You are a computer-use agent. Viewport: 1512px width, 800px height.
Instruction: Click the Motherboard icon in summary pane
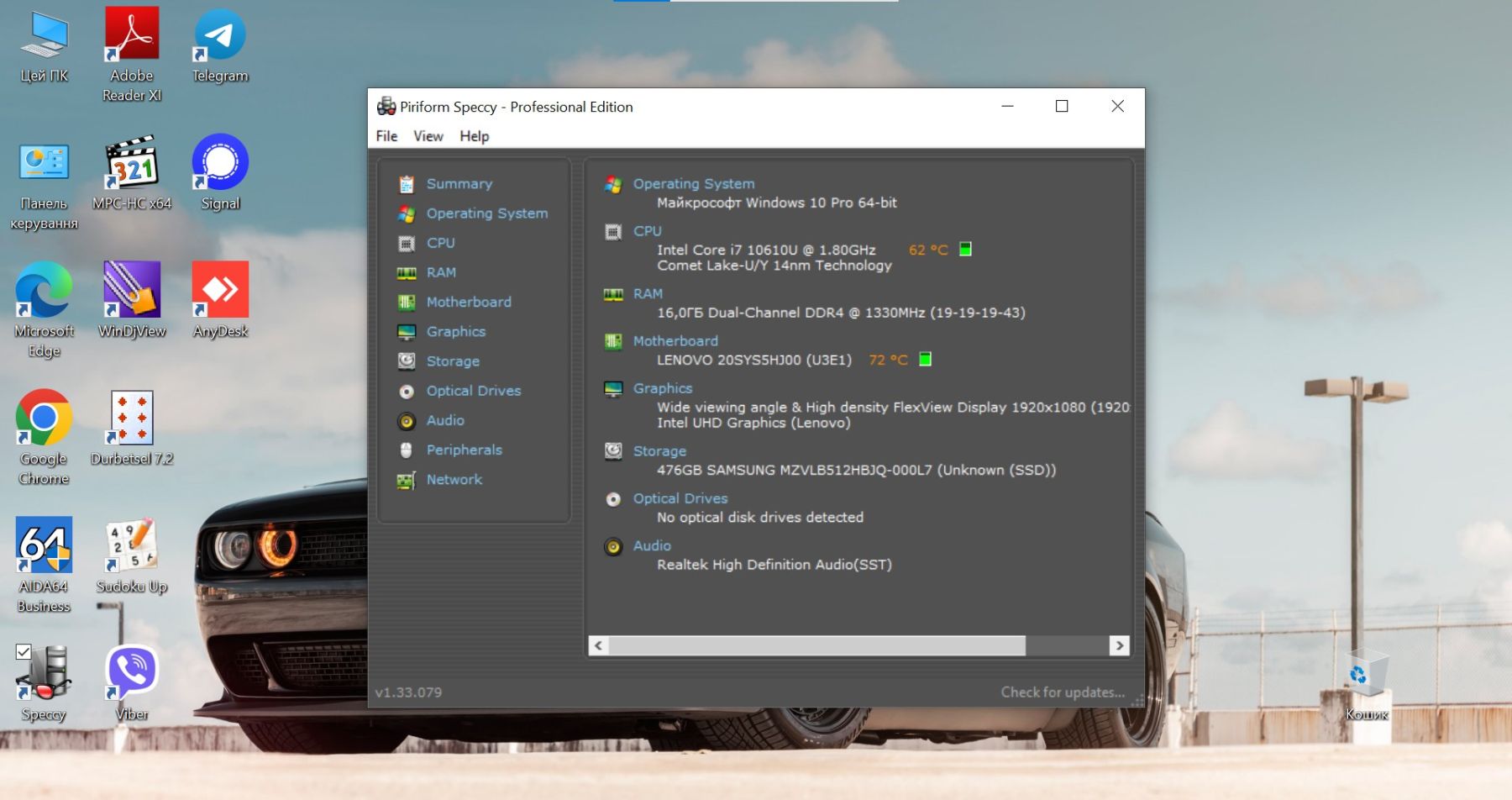click(613, 341)
